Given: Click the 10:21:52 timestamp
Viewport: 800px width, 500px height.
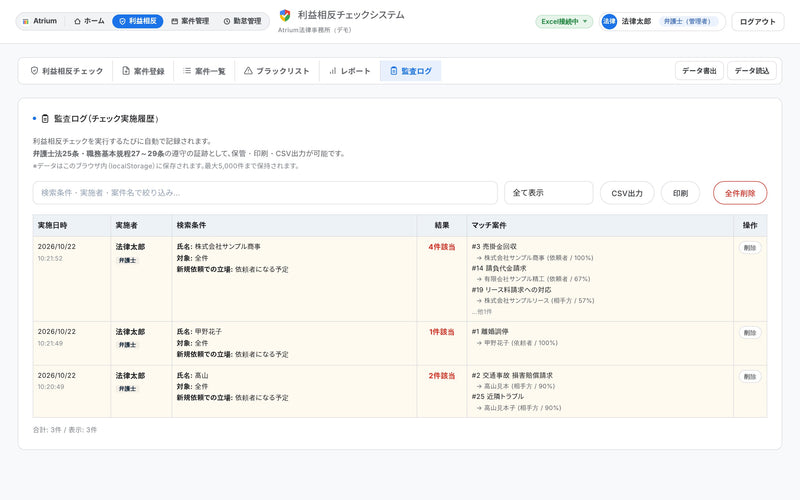Looking at the screenshot, I should click(50, 259).
